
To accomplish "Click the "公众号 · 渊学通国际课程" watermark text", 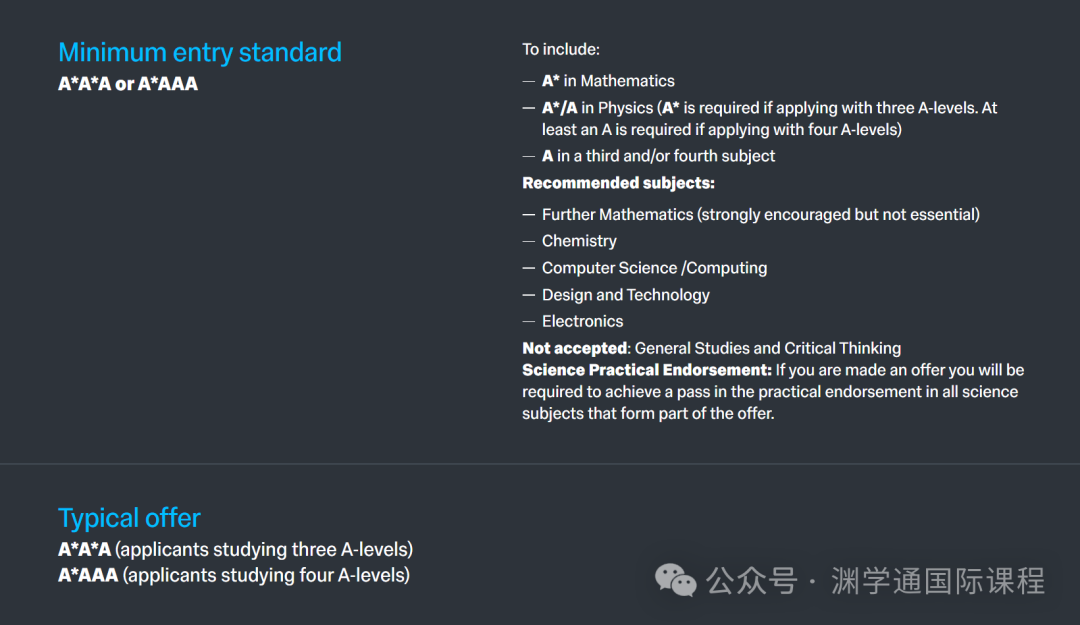I will click(x=876, y=580).
